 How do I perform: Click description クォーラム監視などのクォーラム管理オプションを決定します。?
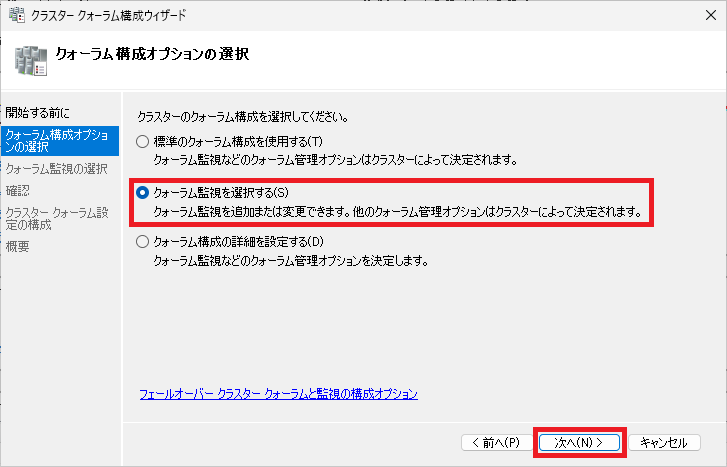[291, 261]
